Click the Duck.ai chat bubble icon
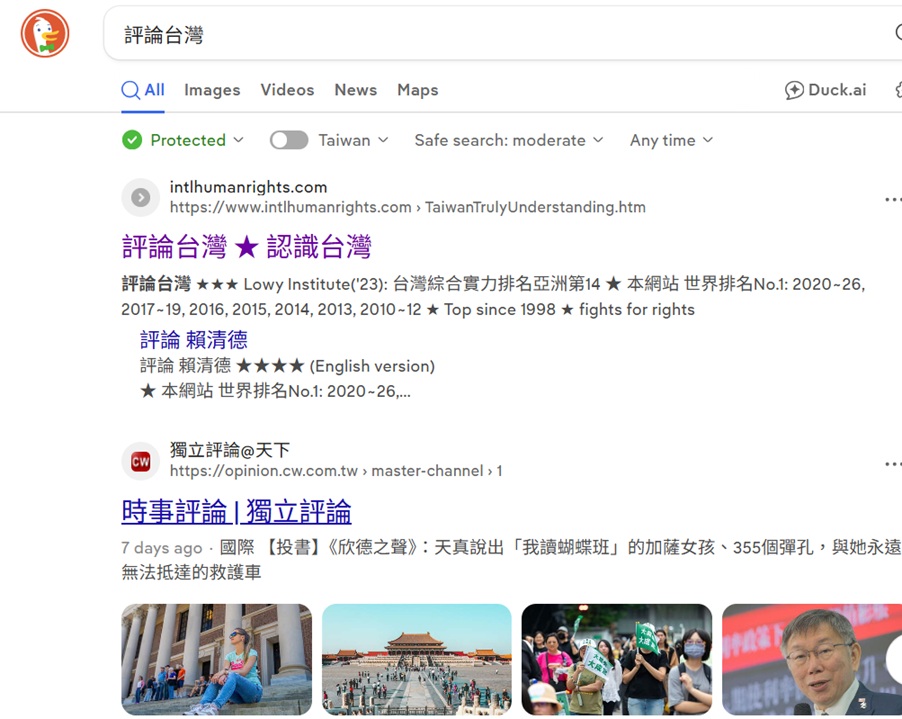The width and height of the screenshot is (902, 719). coord(794,90)
